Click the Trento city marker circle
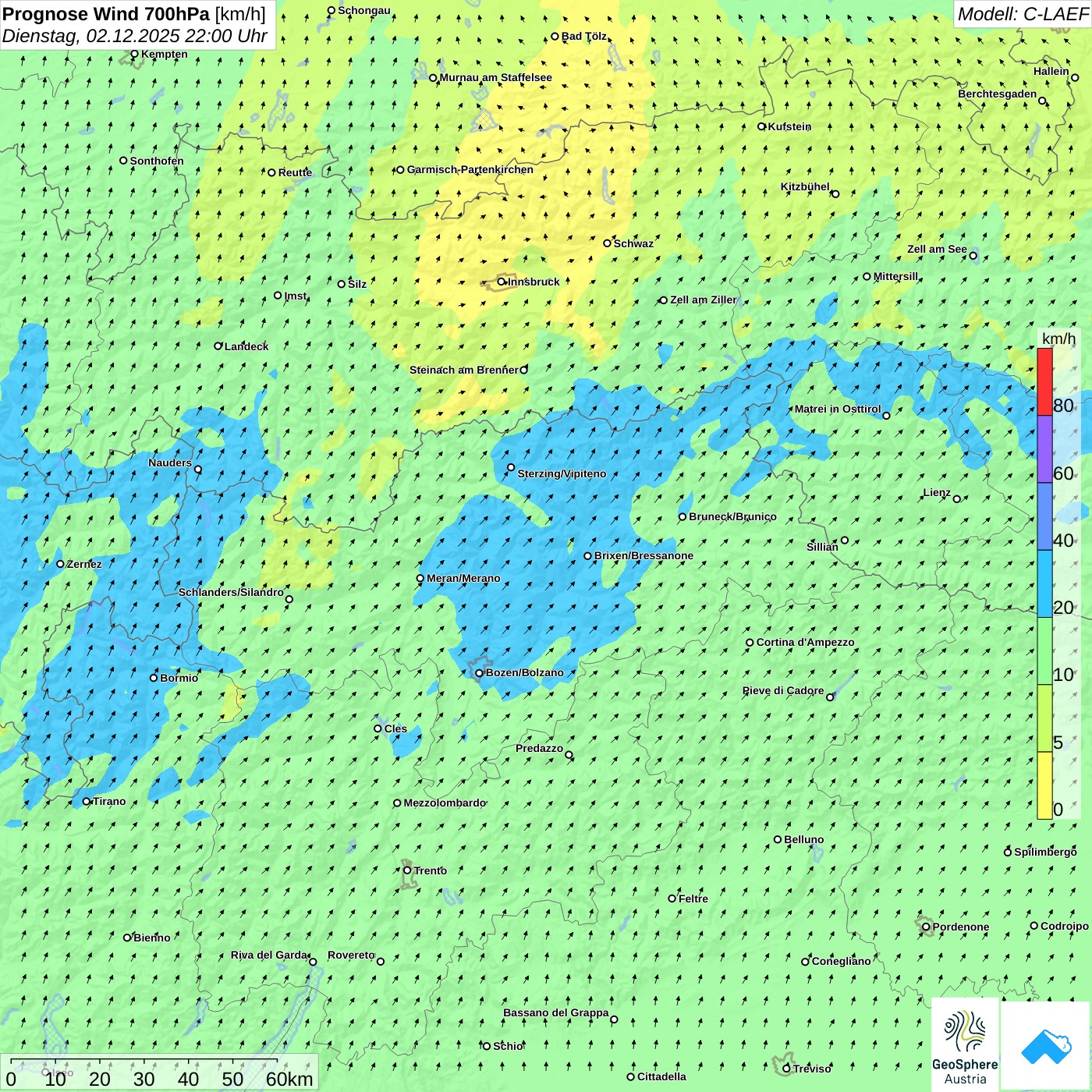Viewport: 1092px width, 1092px height. [407, 870]
